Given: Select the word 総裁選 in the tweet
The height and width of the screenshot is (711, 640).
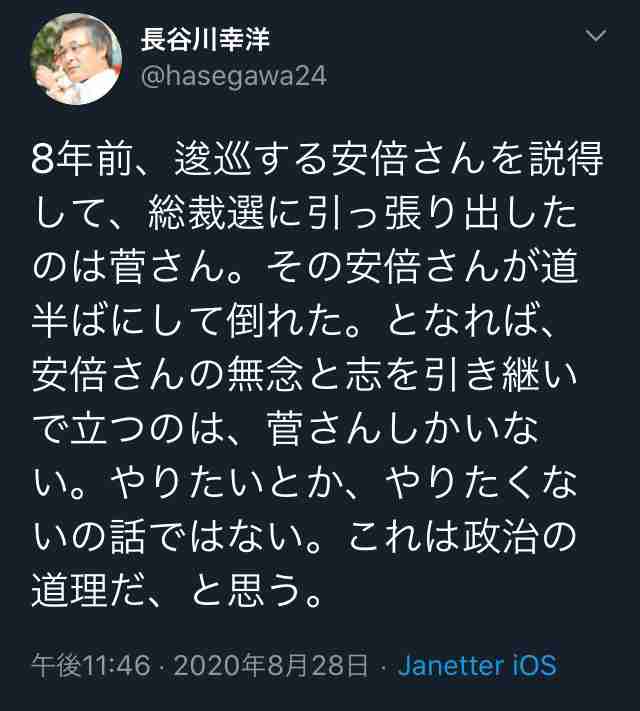Looking at the screenshot, I should tap(206, 213).
